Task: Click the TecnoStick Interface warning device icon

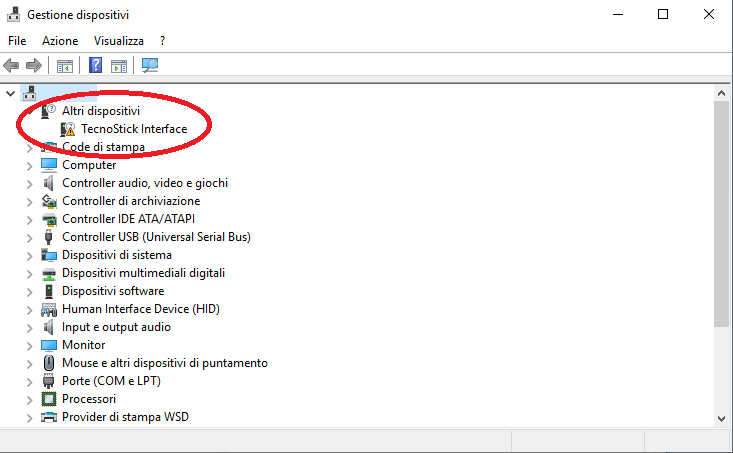Action: (x=68, y=129)
